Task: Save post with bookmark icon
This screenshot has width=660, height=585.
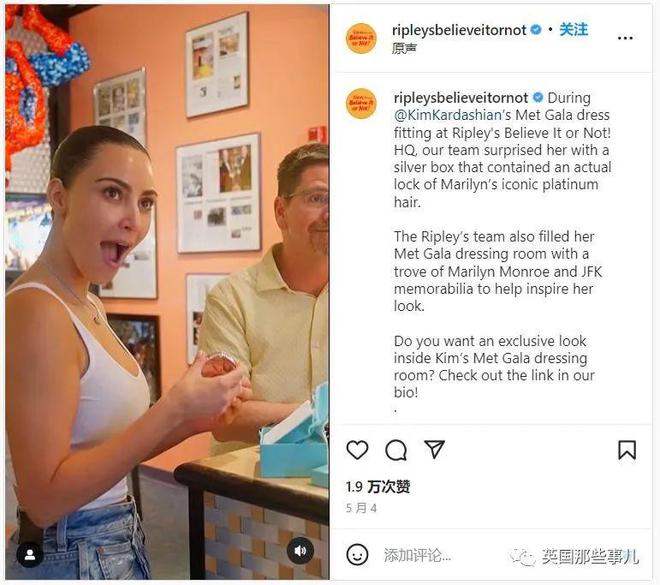Action: tap(627, 450)
